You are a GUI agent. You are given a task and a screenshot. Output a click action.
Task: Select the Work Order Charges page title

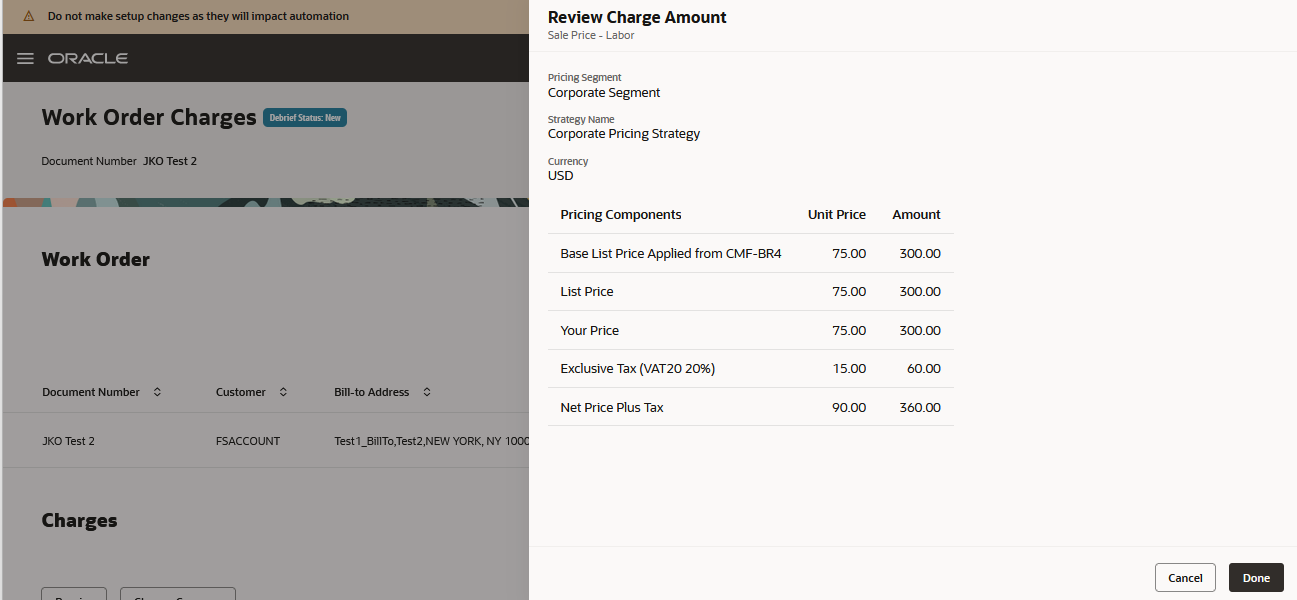[149, 117]
